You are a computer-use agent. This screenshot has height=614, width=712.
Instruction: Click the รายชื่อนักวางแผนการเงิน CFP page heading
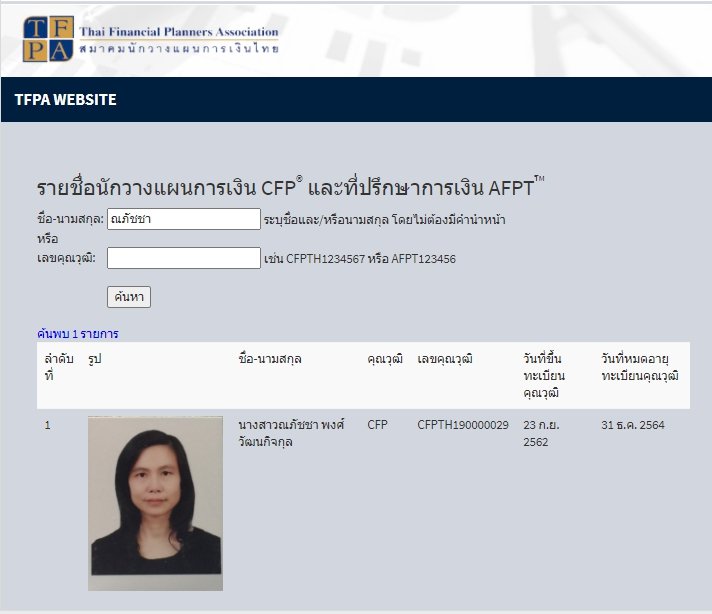[290, 188]
